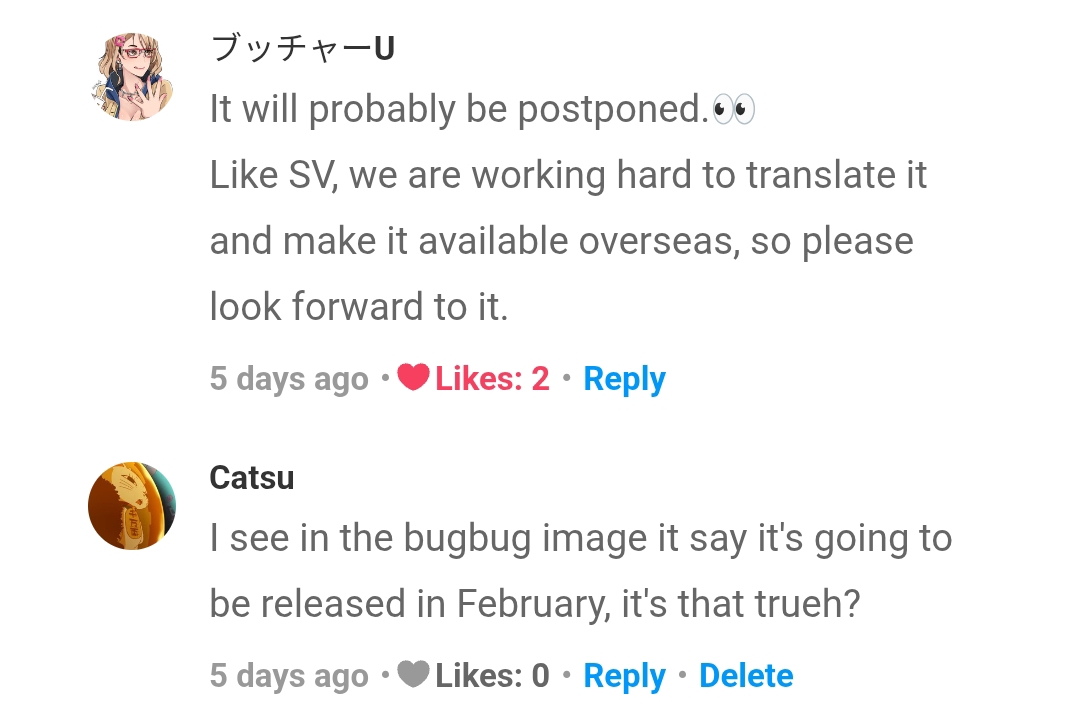Viewport: 1080px width, 721px height.
Task: Click the "and make it available overseas" line
Action: point(561,242)
